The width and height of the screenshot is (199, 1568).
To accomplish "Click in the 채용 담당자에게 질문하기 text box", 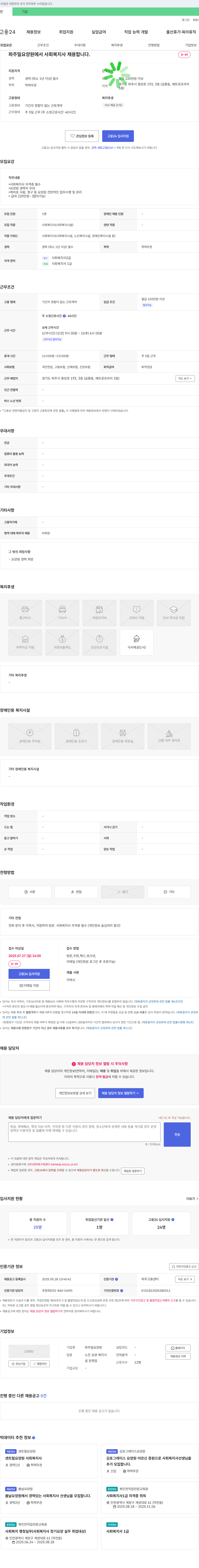I will [x=84, y=1132].
